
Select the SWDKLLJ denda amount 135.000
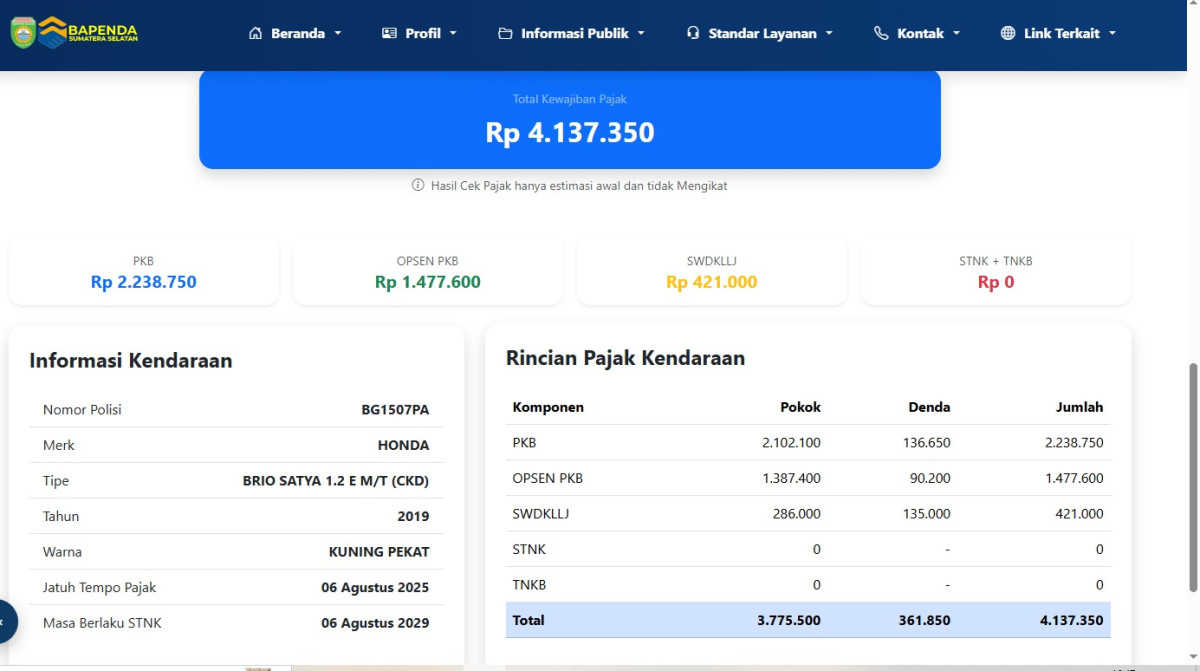[x=926, y=514]
